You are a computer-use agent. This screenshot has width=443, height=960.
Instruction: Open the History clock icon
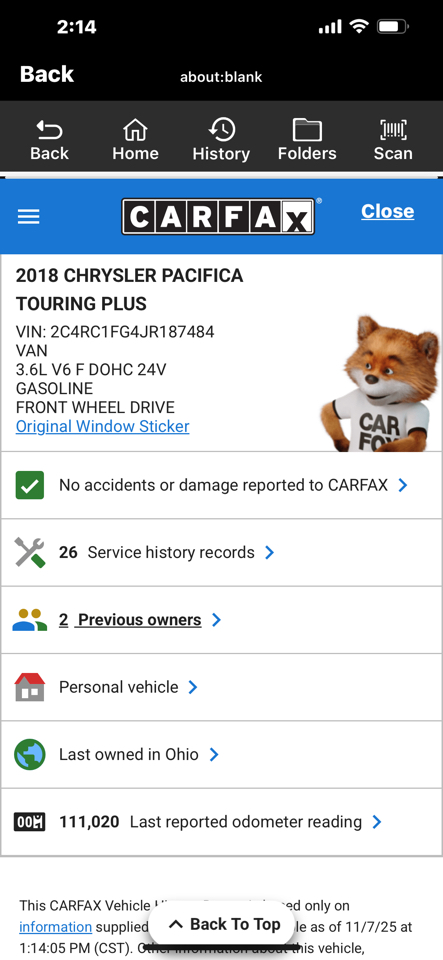click(x=221, y=129)
